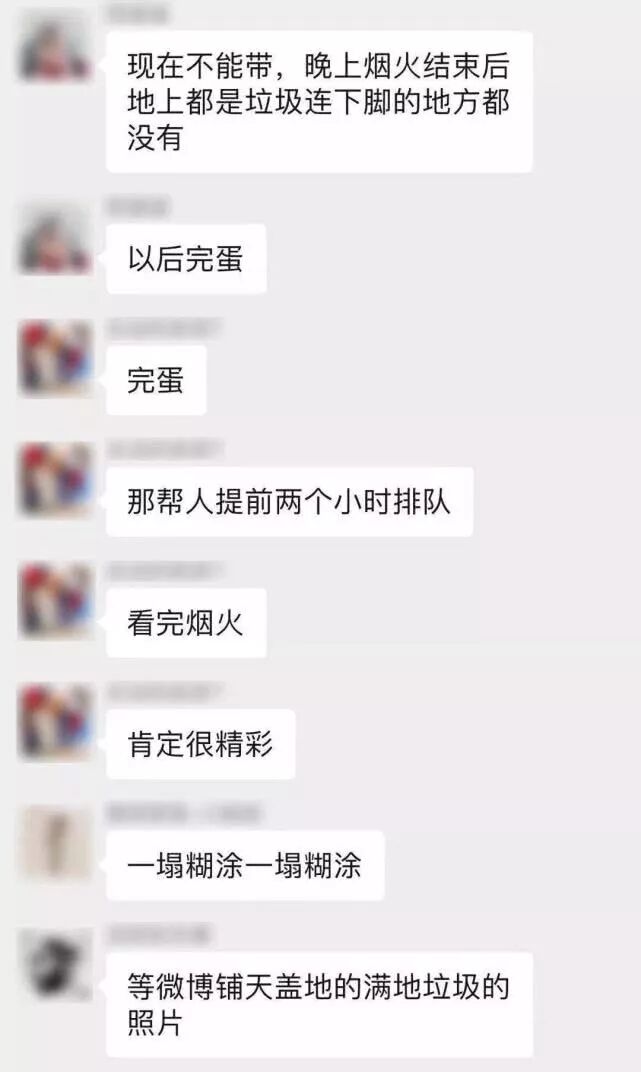641x1072 pixels.
Task: Select the '一塌糊涂一塌糊涂' message bubble
Action: tap(245, 866)
